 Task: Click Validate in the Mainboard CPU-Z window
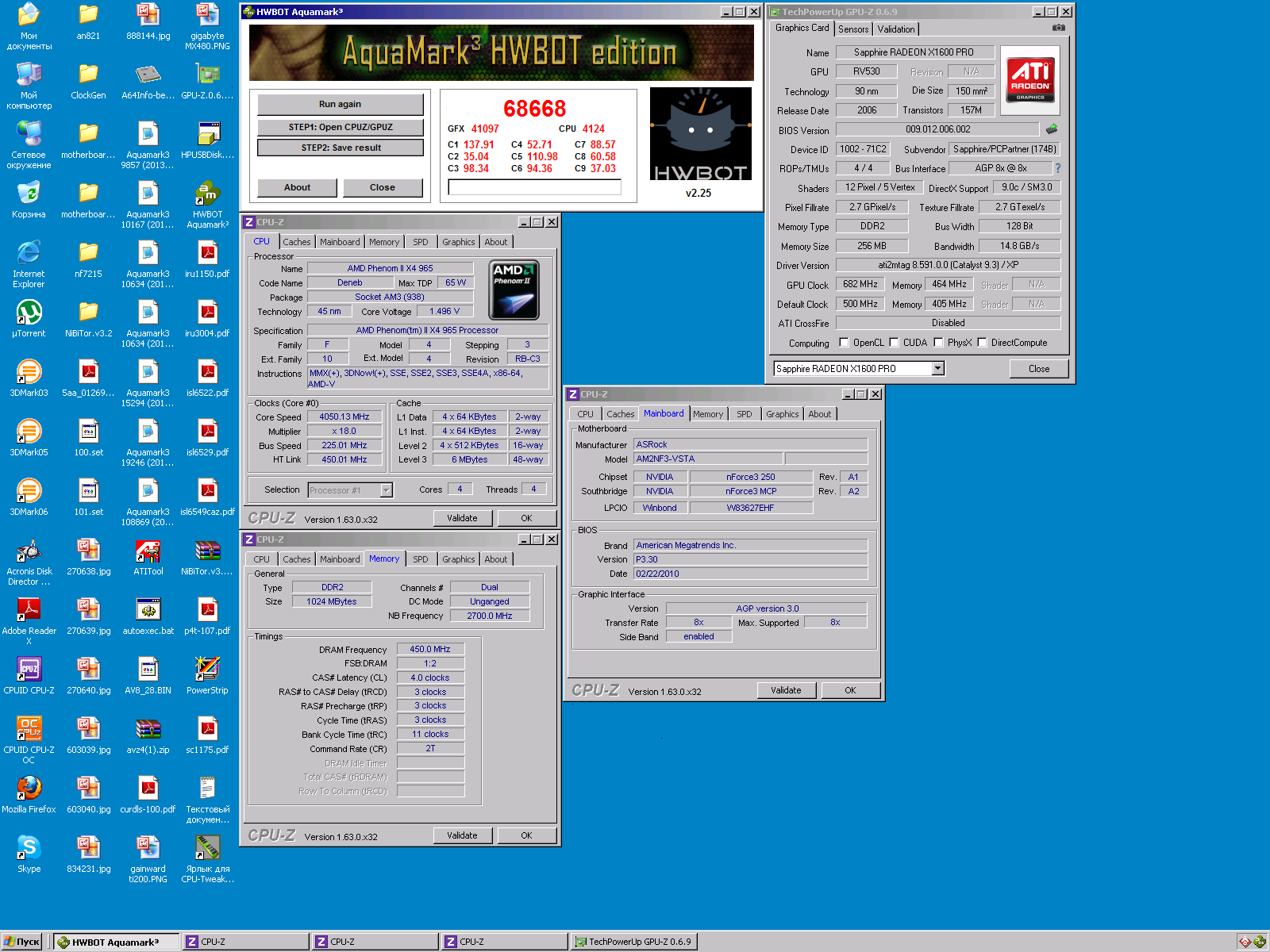786,690
